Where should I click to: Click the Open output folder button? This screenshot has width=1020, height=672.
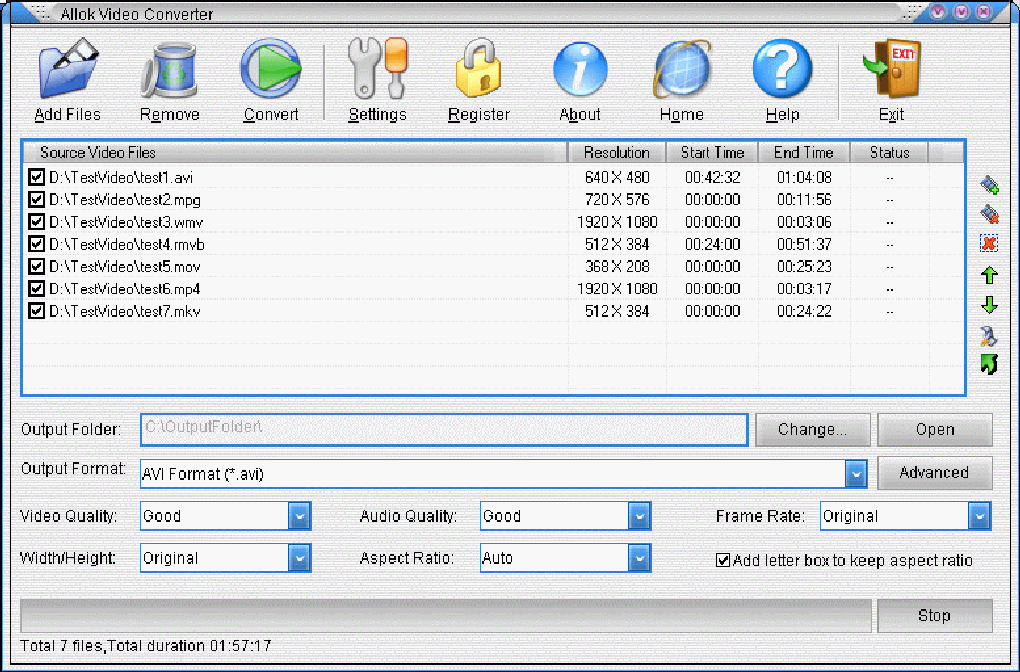[935, 429]
